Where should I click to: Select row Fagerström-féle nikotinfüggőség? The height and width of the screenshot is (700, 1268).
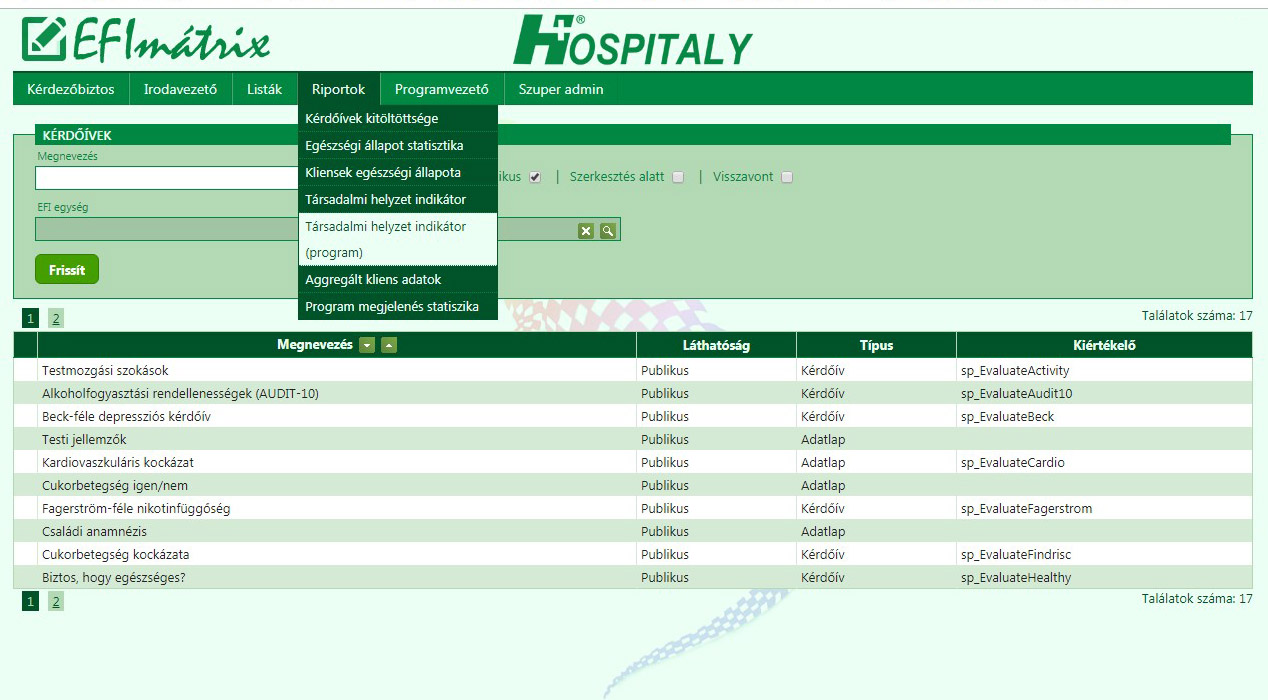coord(633,508)
